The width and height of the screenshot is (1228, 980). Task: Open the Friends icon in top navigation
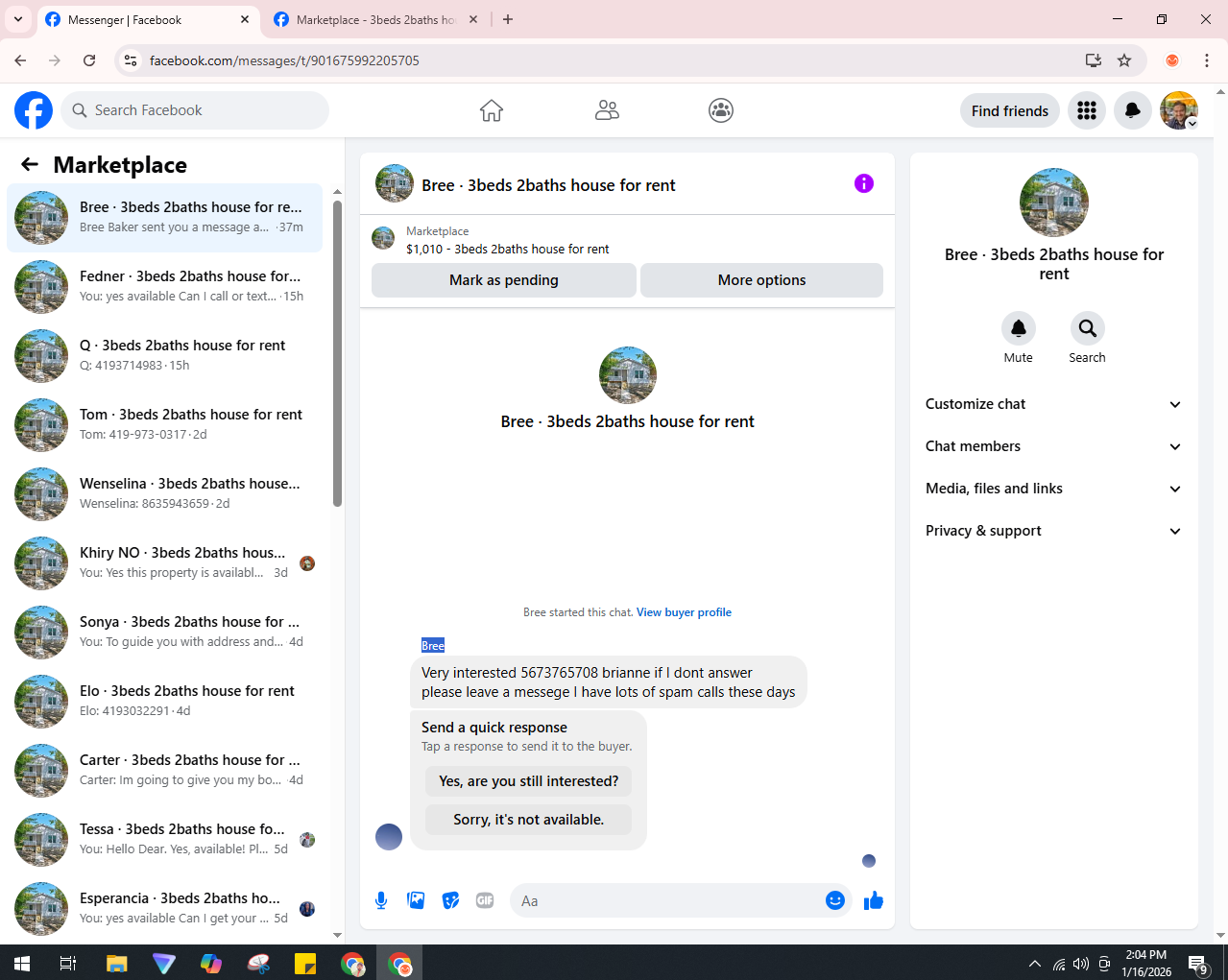click(607, 110)
